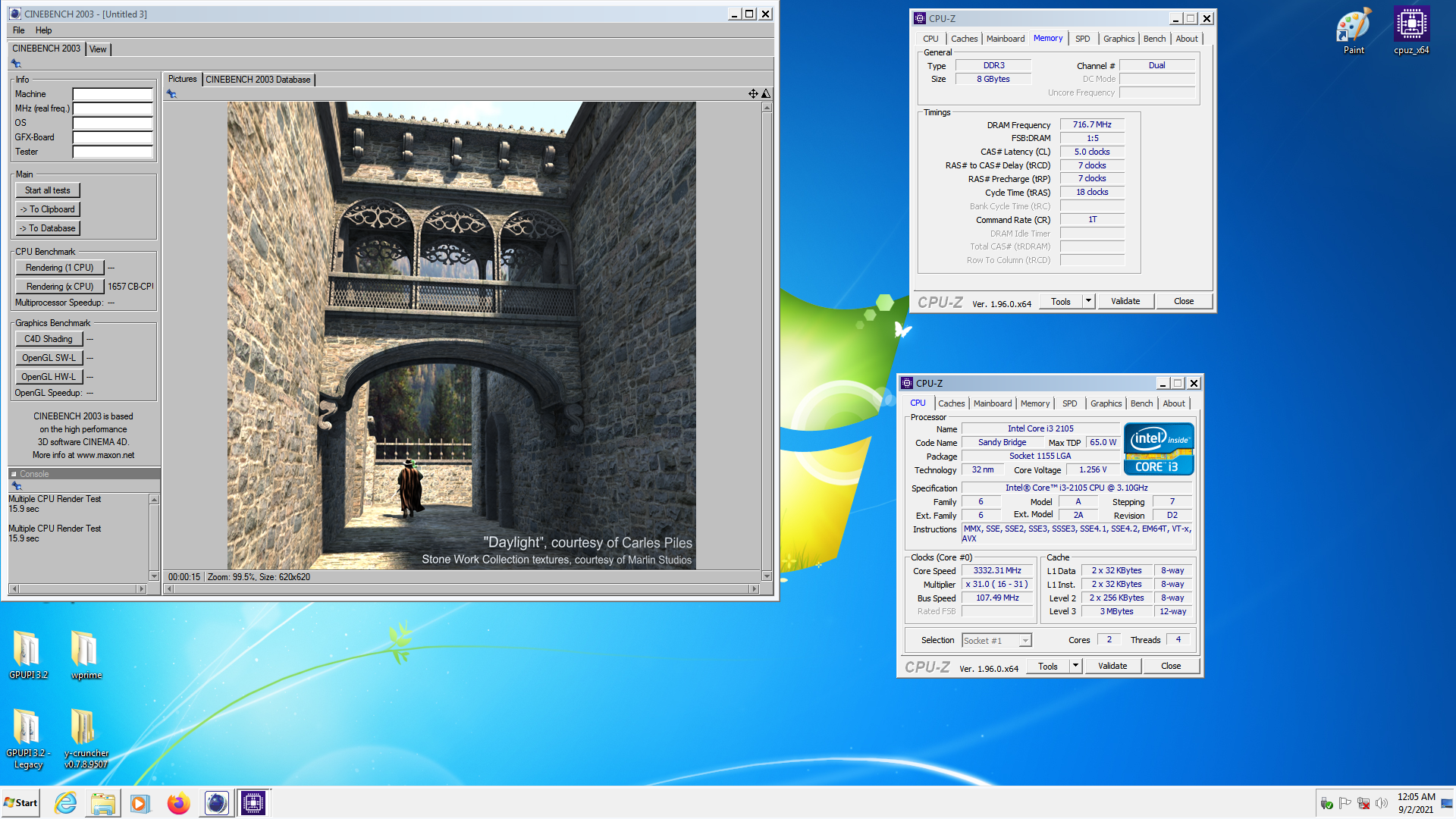Click the To Database button
The width and height of the screenshot is (1456, 819).
(48, 228)
